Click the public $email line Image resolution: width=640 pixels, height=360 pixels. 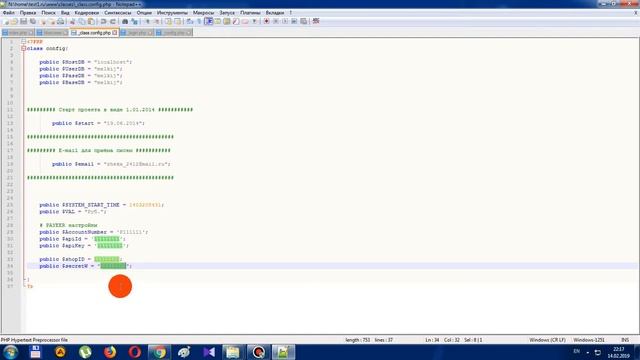coord(111,164)
